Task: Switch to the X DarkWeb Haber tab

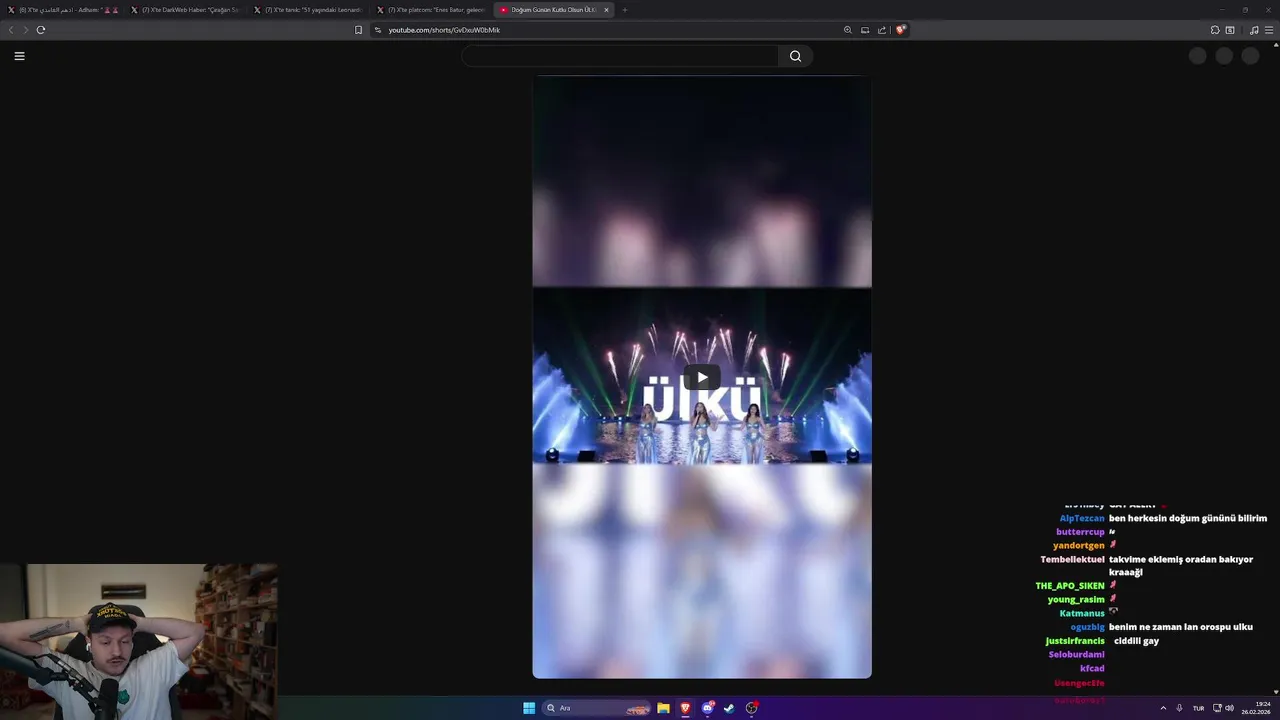Action: point(186,10)
